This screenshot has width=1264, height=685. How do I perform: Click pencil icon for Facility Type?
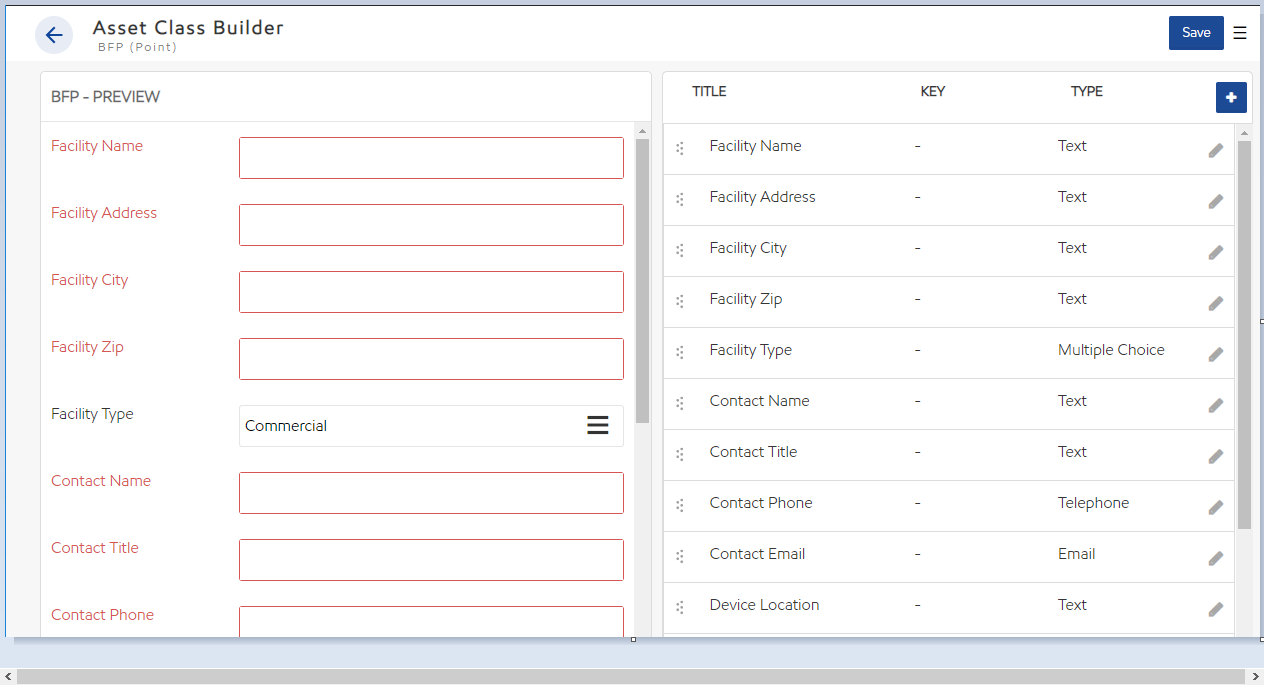click(x=1215, y=354)
